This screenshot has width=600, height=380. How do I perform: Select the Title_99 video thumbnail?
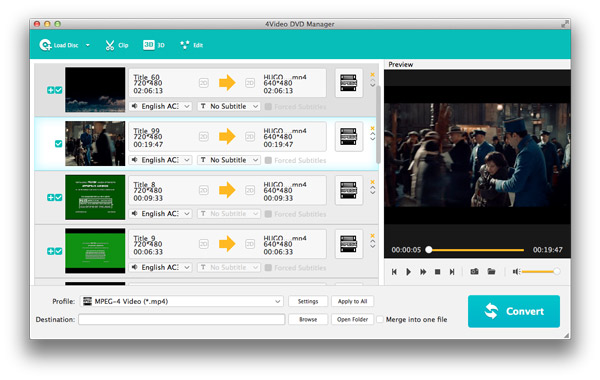(95, 144)
